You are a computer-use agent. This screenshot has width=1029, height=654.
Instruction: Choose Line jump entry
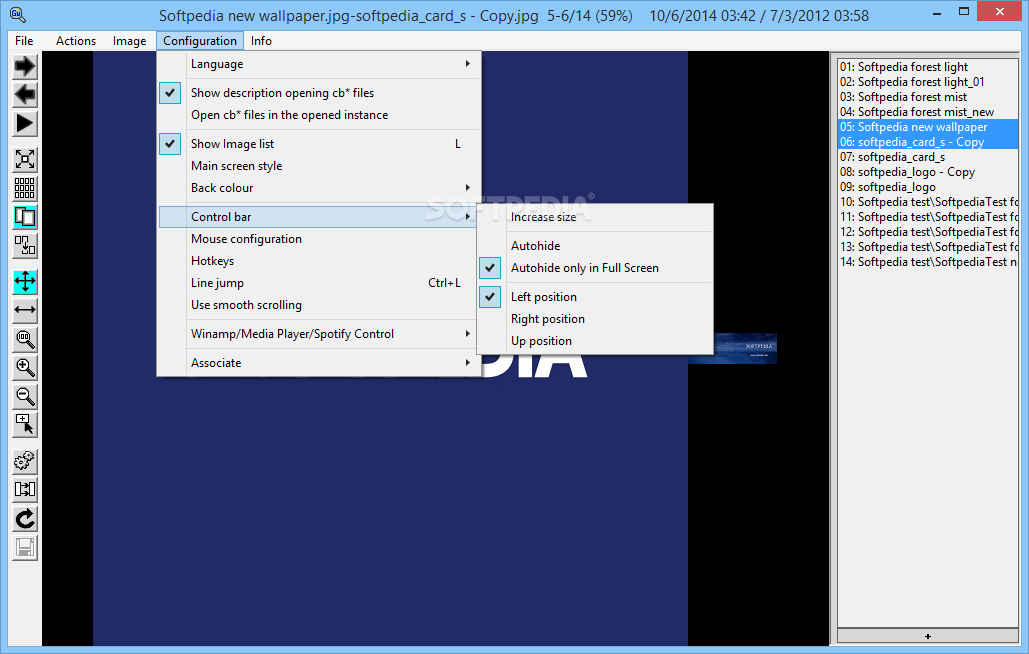coord(319,283)
